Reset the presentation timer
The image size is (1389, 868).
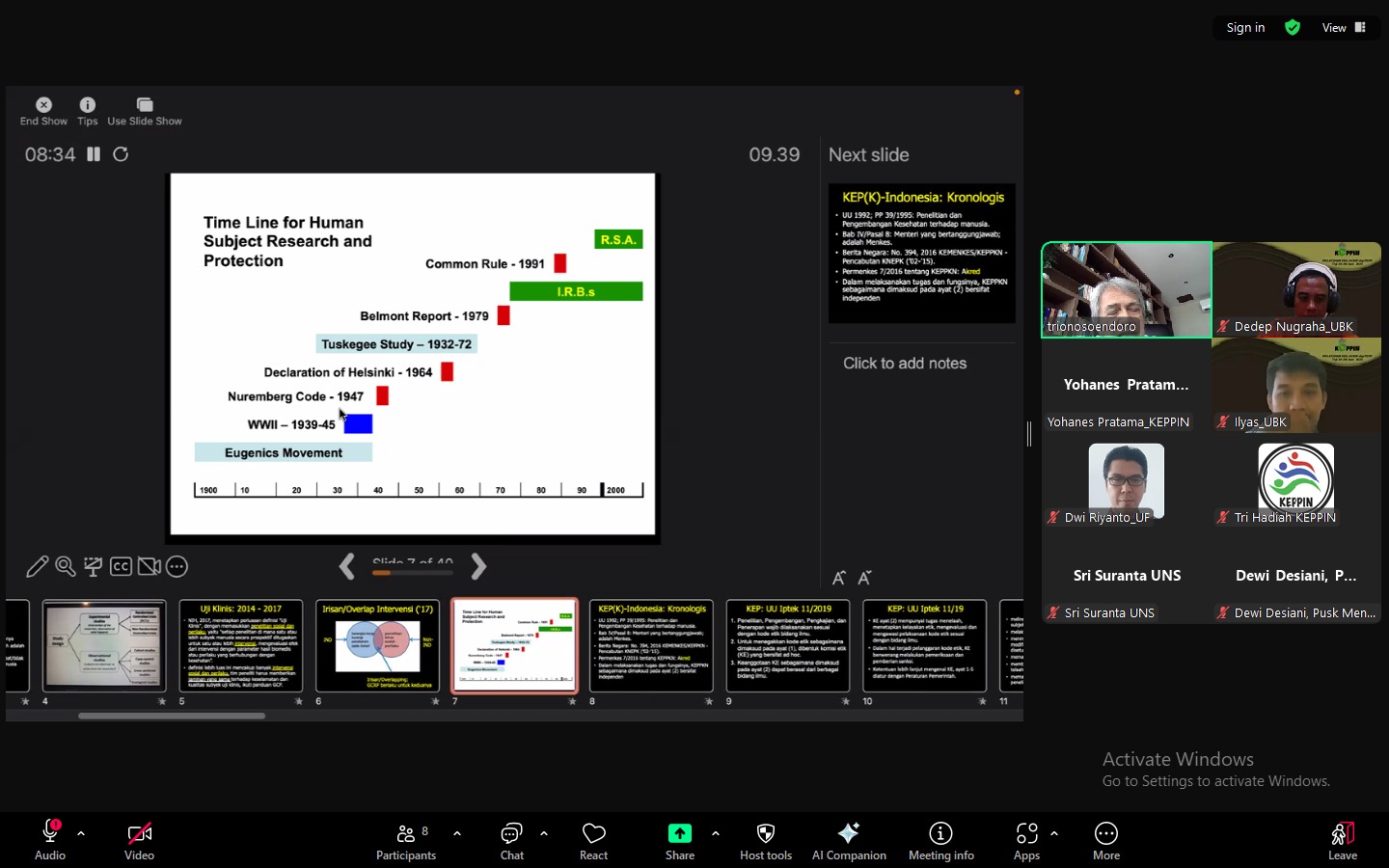click(x=121, y=154)
